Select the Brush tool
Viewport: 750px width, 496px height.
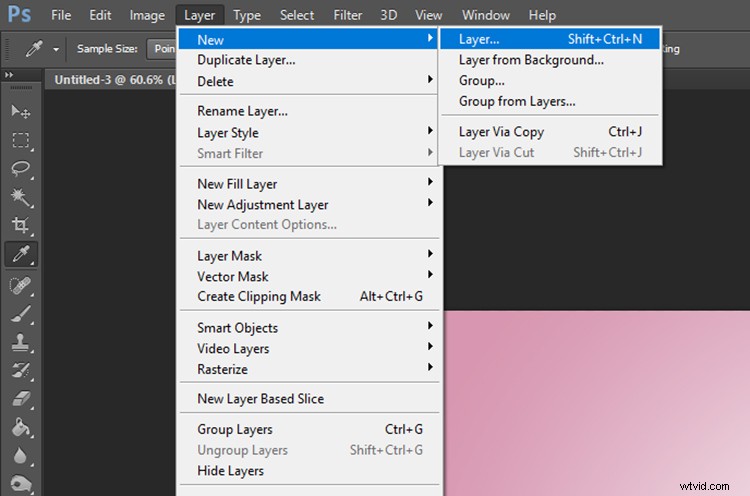click(21, 314)
